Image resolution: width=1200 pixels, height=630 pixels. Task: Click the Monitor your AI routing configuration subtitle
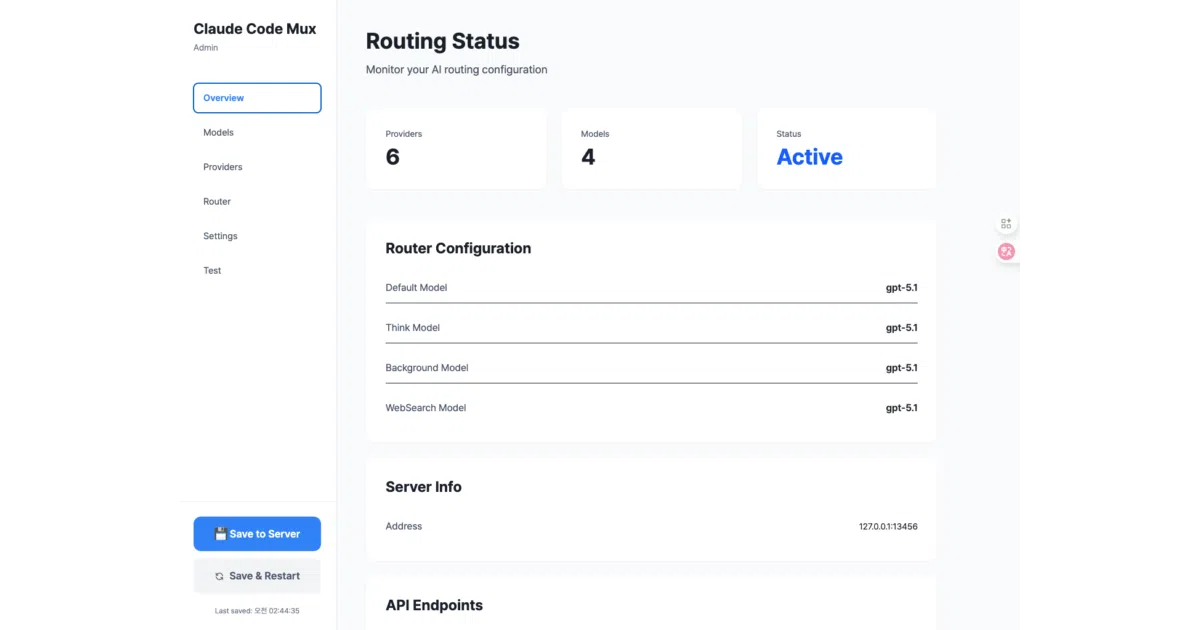(457, 70)
